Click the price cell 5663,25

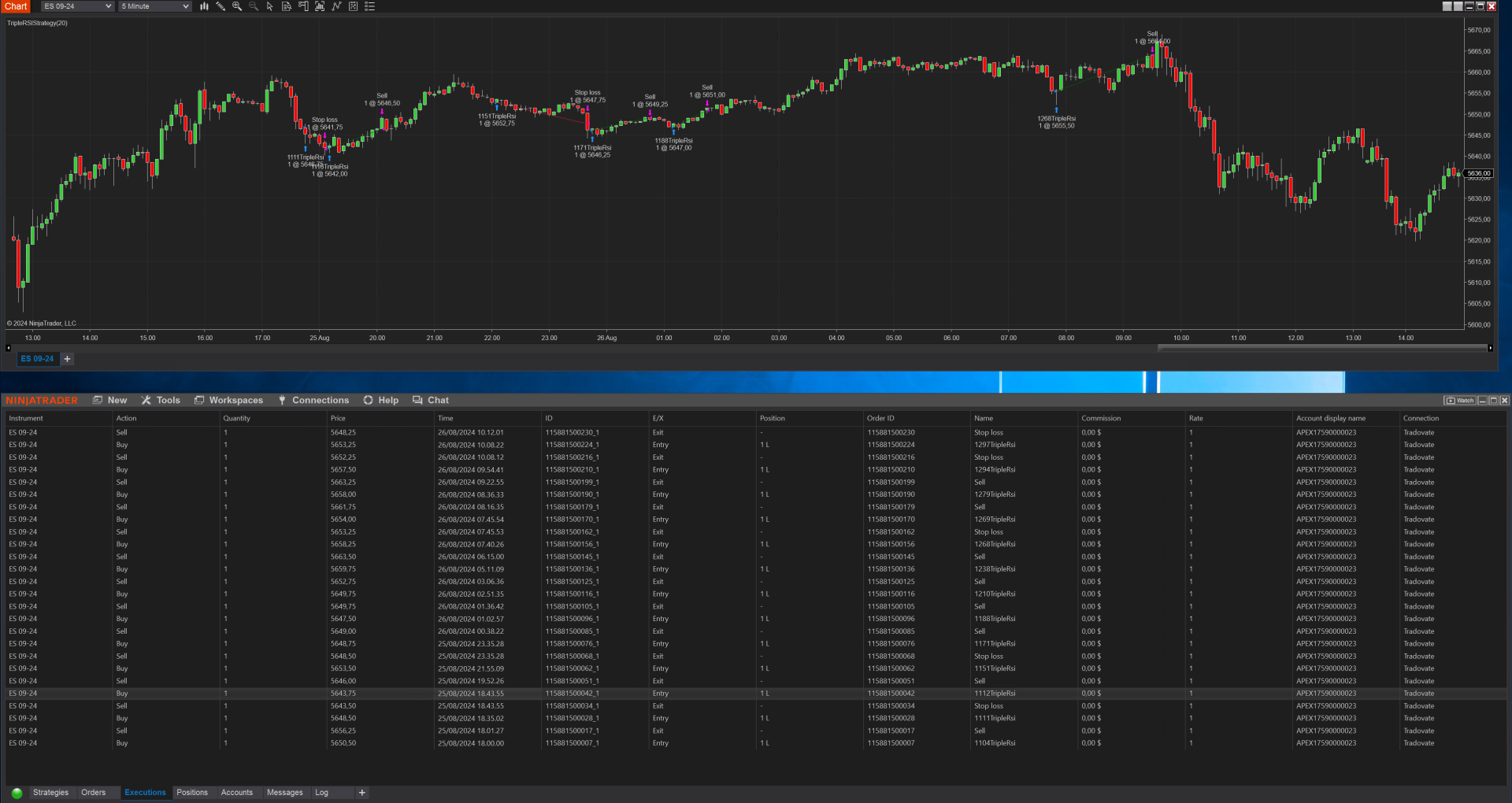[x=343, y=483]
